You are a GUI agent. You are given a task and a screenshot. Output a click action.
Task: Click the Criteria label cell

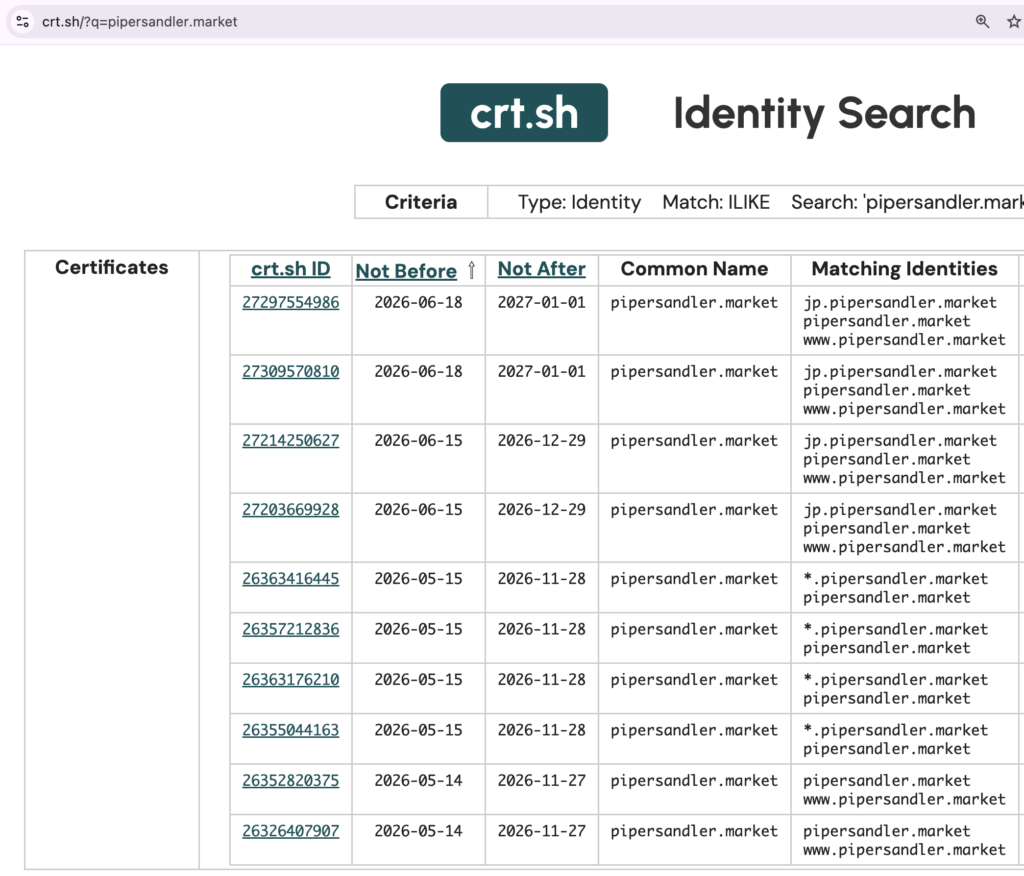click(421, 202)
